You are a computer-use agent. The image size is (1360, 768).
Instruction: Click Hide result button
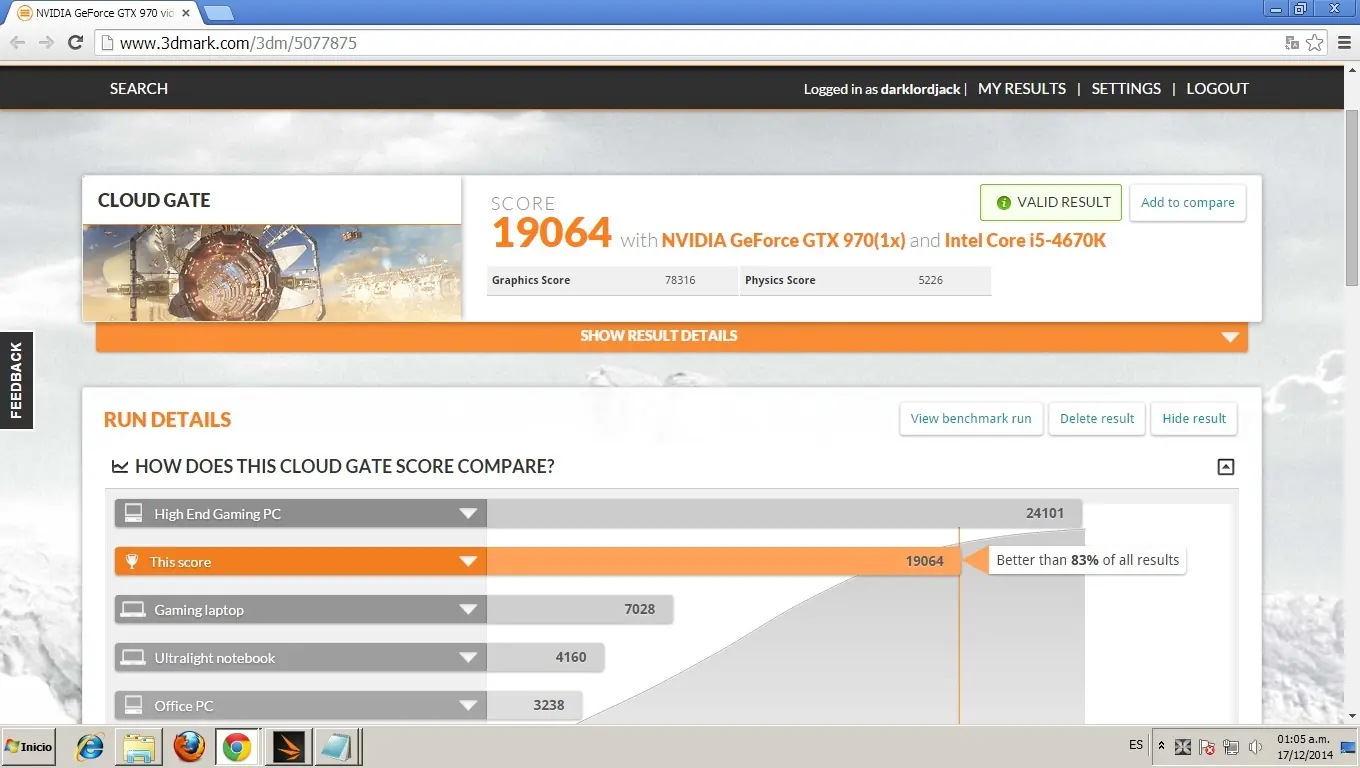(x=1194, y=418)
